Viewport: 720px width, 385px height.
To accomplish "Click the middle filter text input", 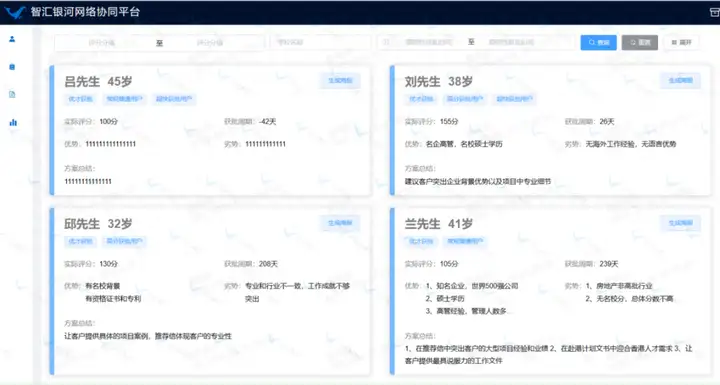I will (321, 42).
